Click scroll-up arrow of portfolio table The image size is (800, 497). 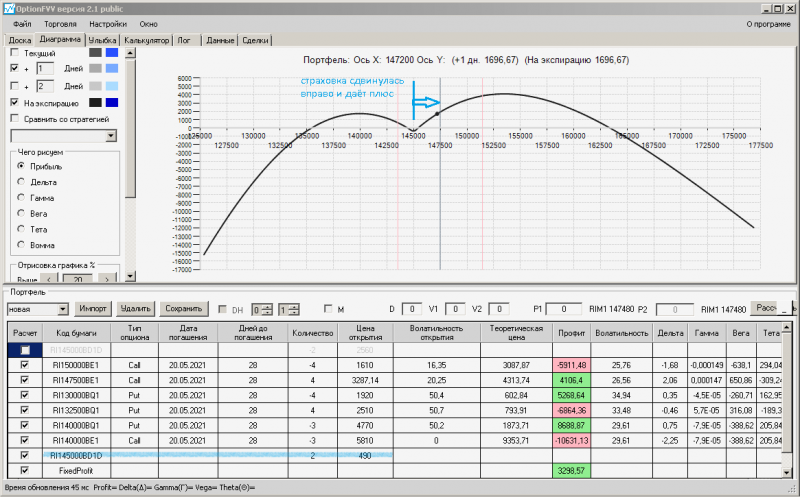[784, 329]
